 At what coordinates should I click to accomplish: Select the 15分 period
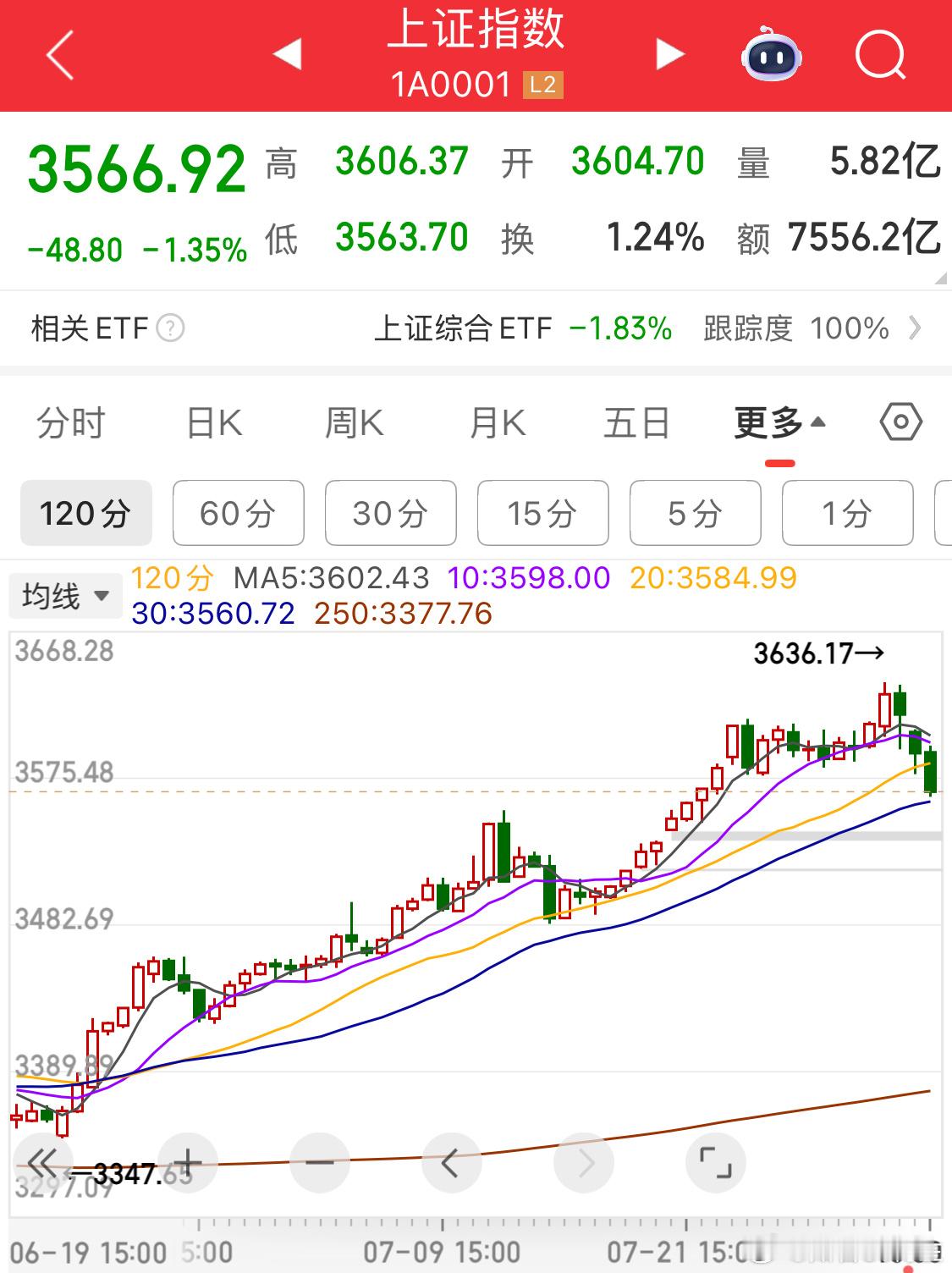[543, 513]
